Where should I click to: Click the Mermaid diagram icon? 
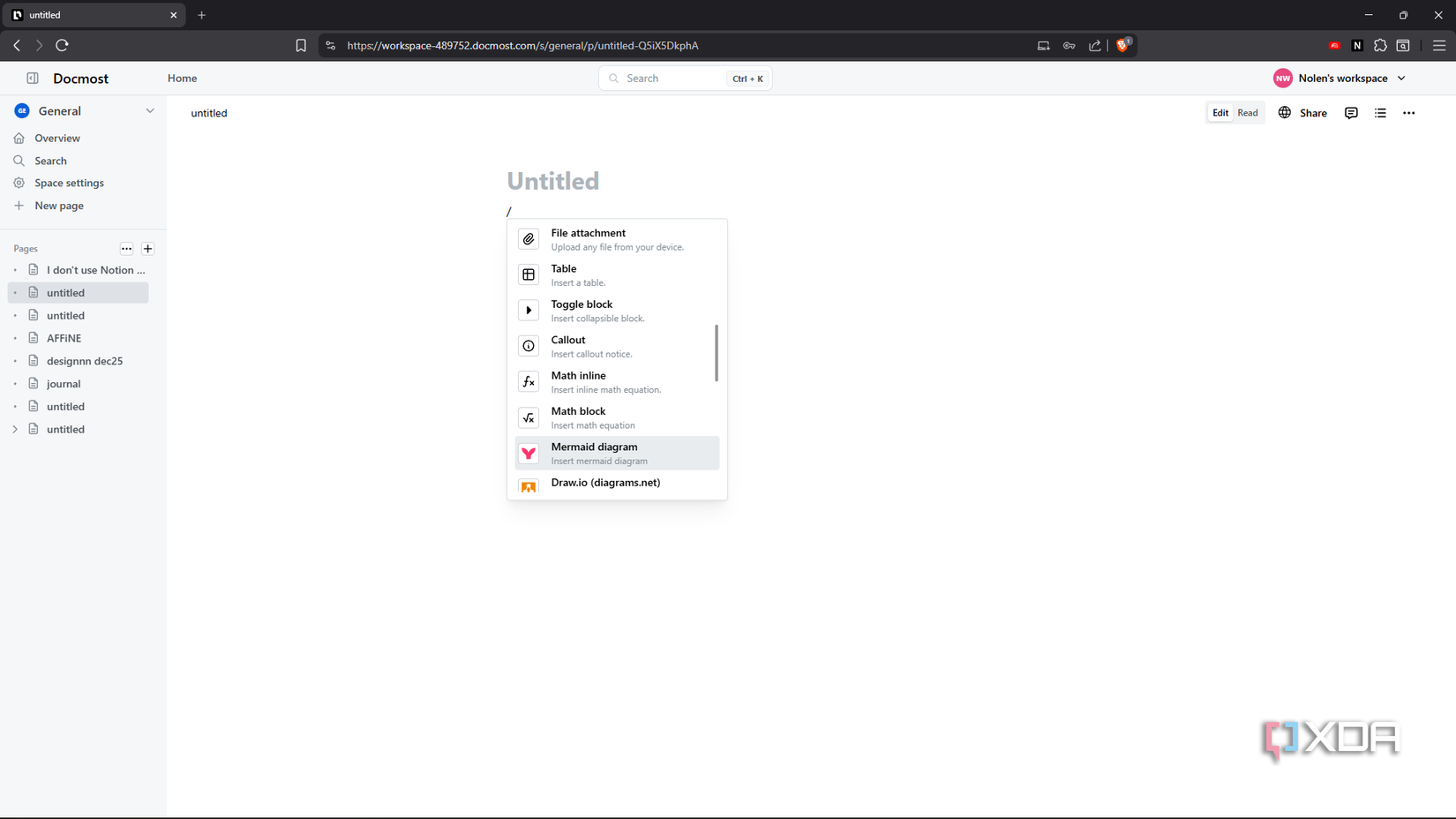point(529,453)
